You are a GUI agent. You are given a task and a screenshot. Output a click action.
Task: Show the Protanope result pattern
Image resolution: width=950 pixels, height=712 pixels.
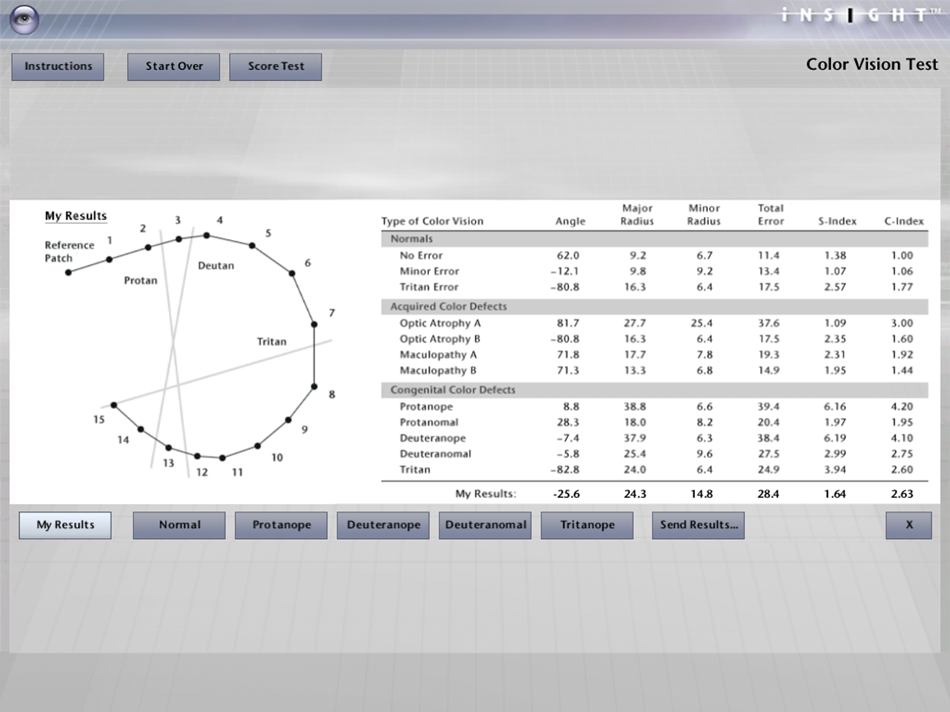(x=281, y=525)
